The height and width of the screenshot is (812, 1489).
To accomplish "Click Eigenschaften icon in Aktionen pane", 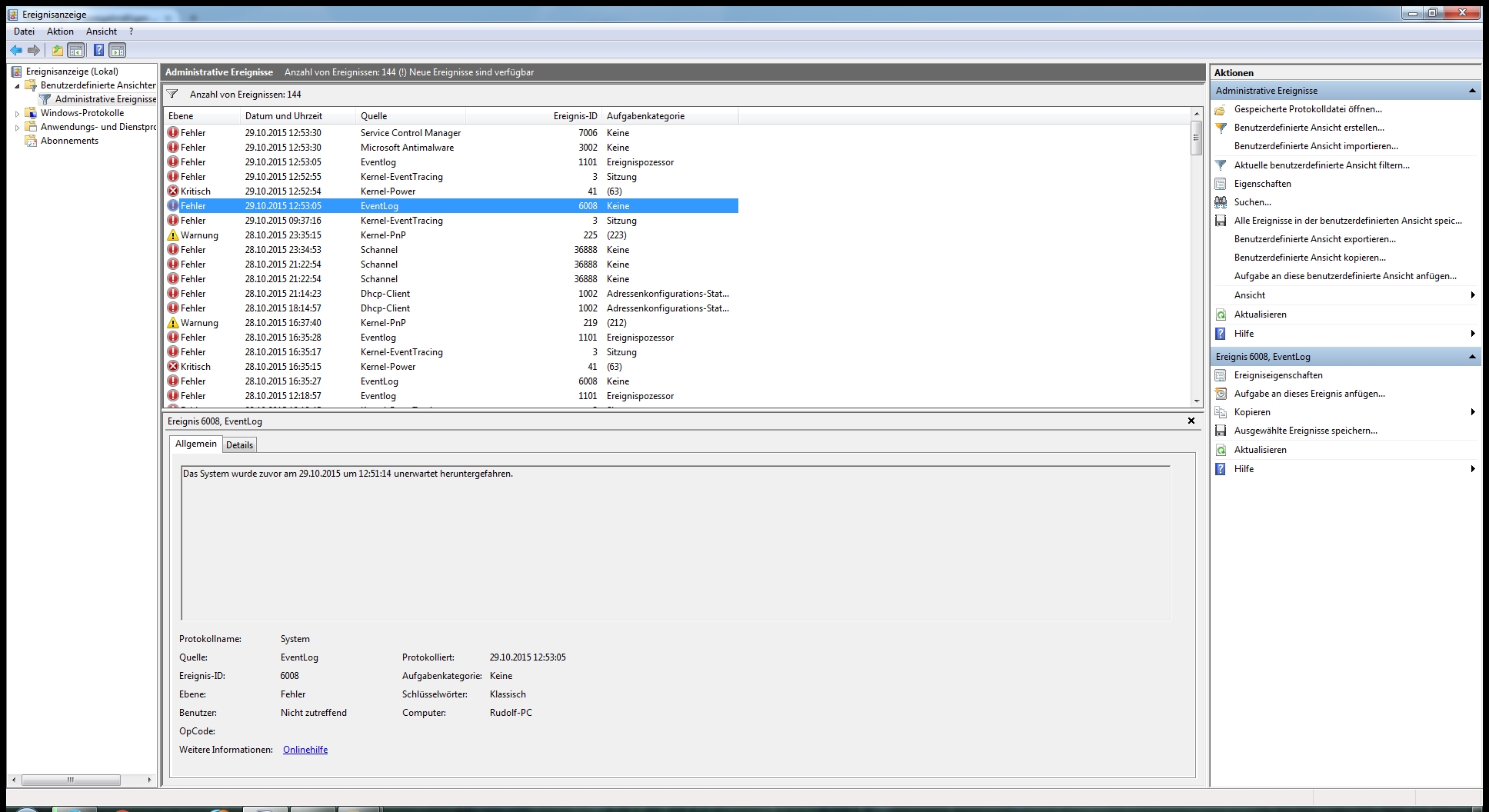I will [x=1221, y=184].
